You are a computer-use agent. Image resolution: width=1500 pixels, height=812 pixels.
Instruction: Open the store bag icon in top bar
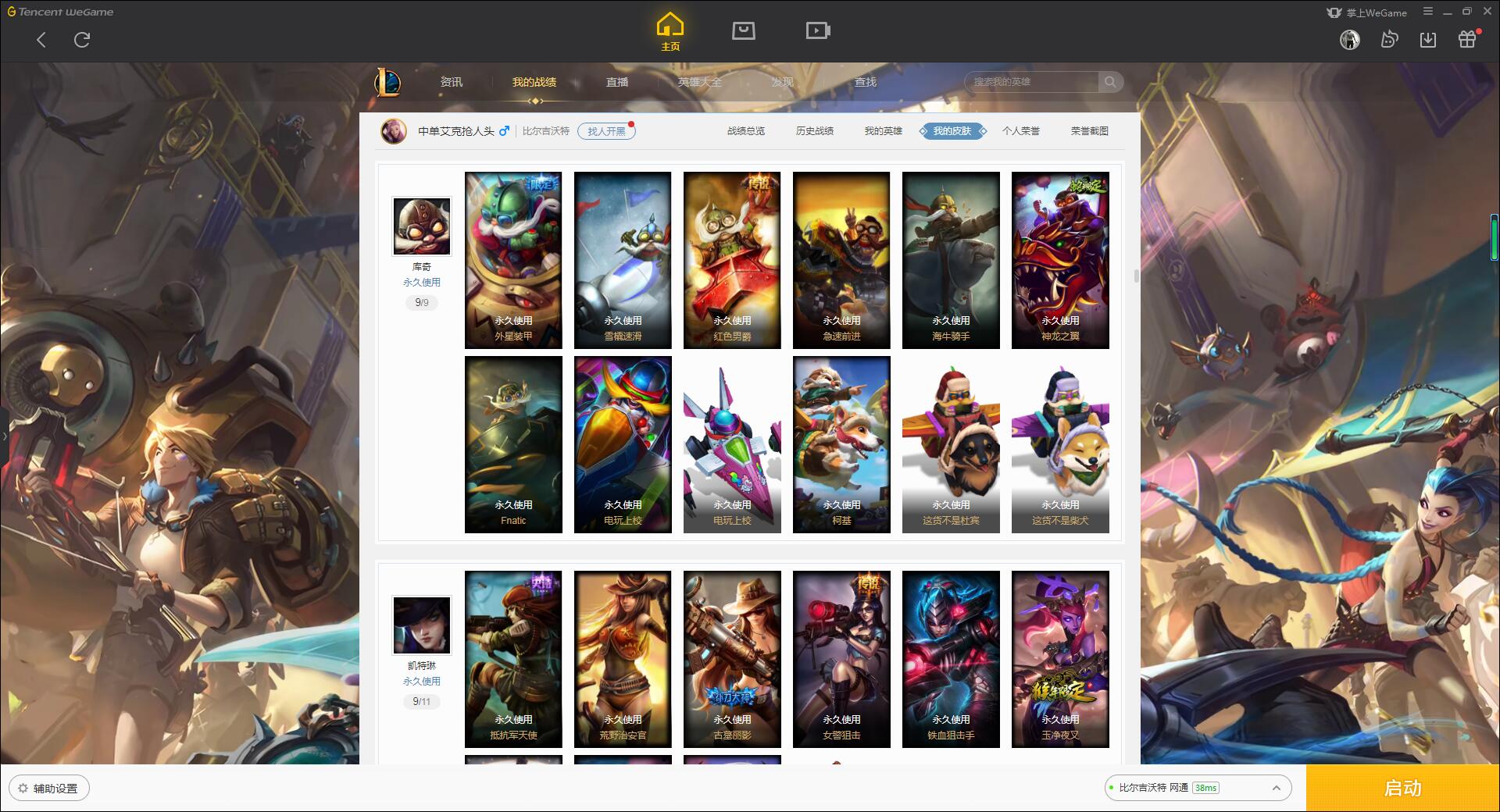pyautogui.click(x=744, y=31)
